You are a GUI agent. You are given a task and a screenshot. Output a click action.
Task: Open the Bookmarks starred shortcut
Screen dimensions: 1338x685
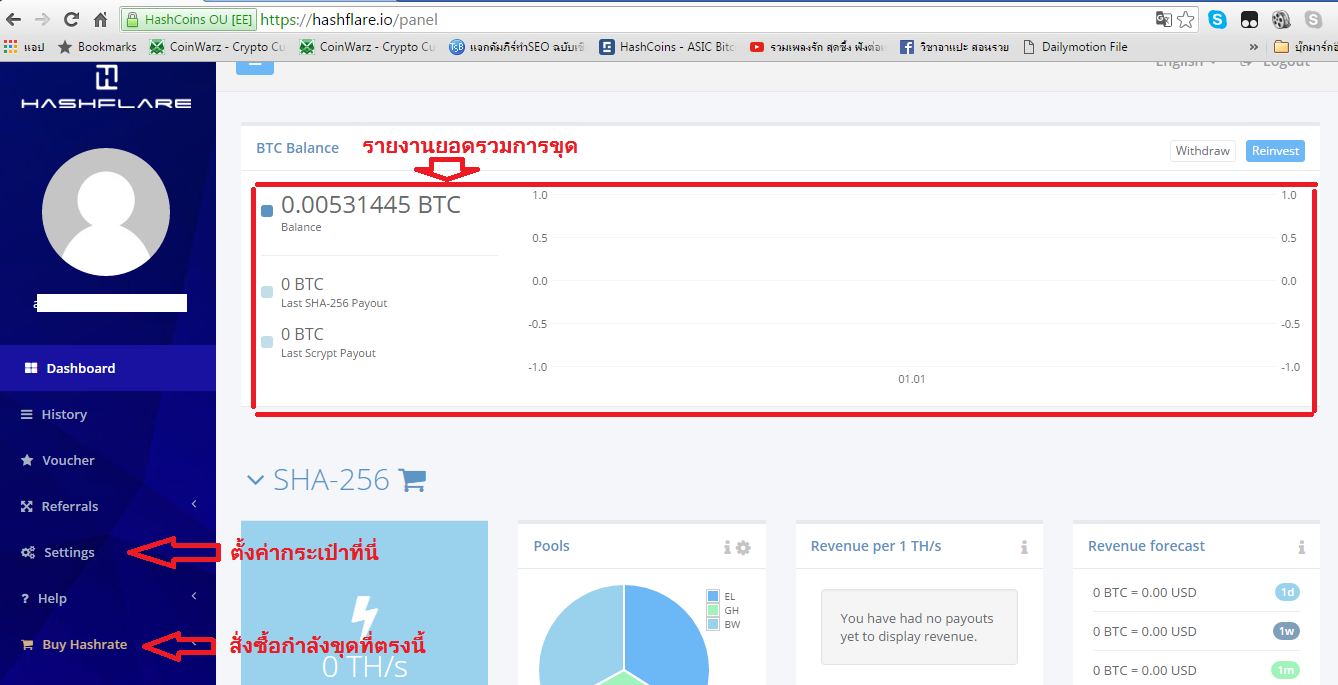97,46
